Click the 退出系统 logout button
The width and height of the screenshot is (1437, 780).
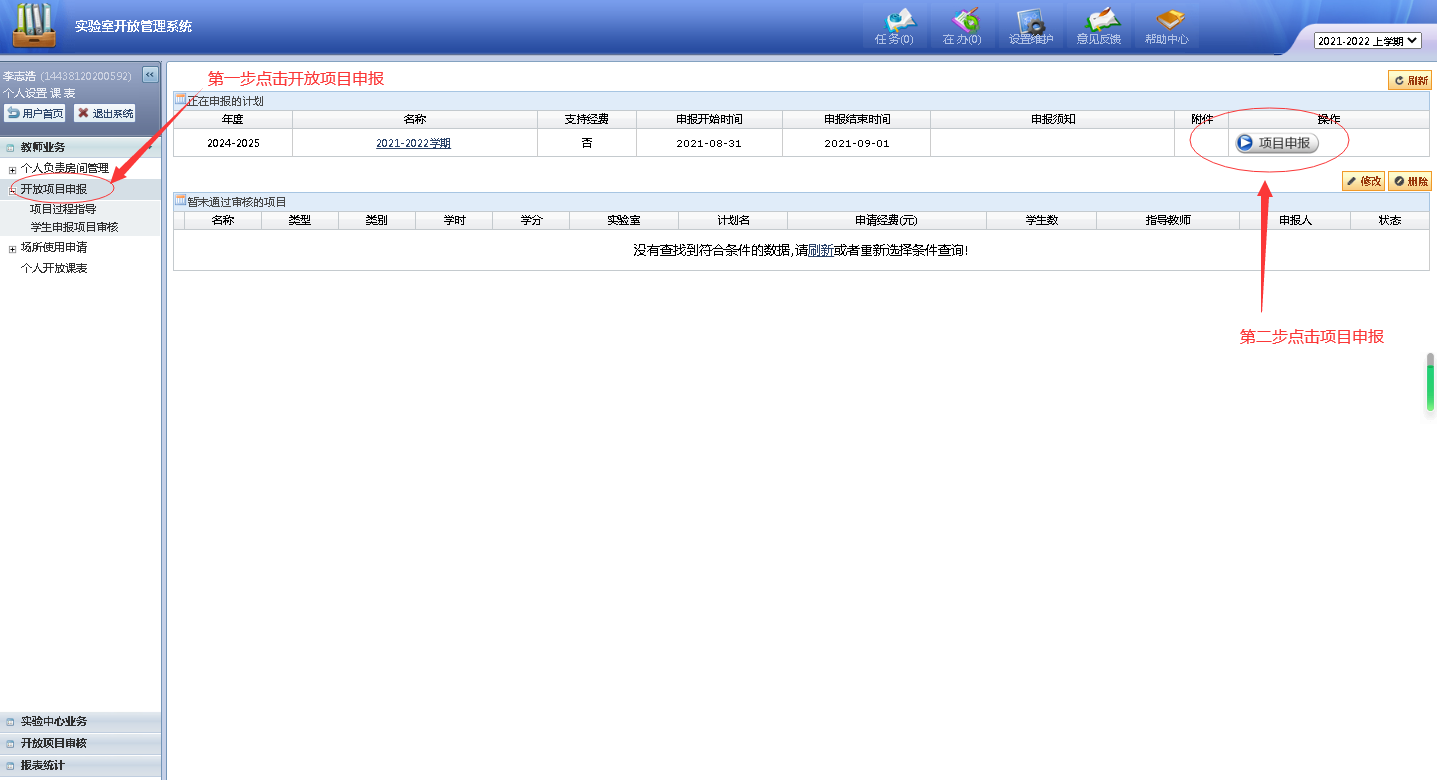click(x=105, y=113)
